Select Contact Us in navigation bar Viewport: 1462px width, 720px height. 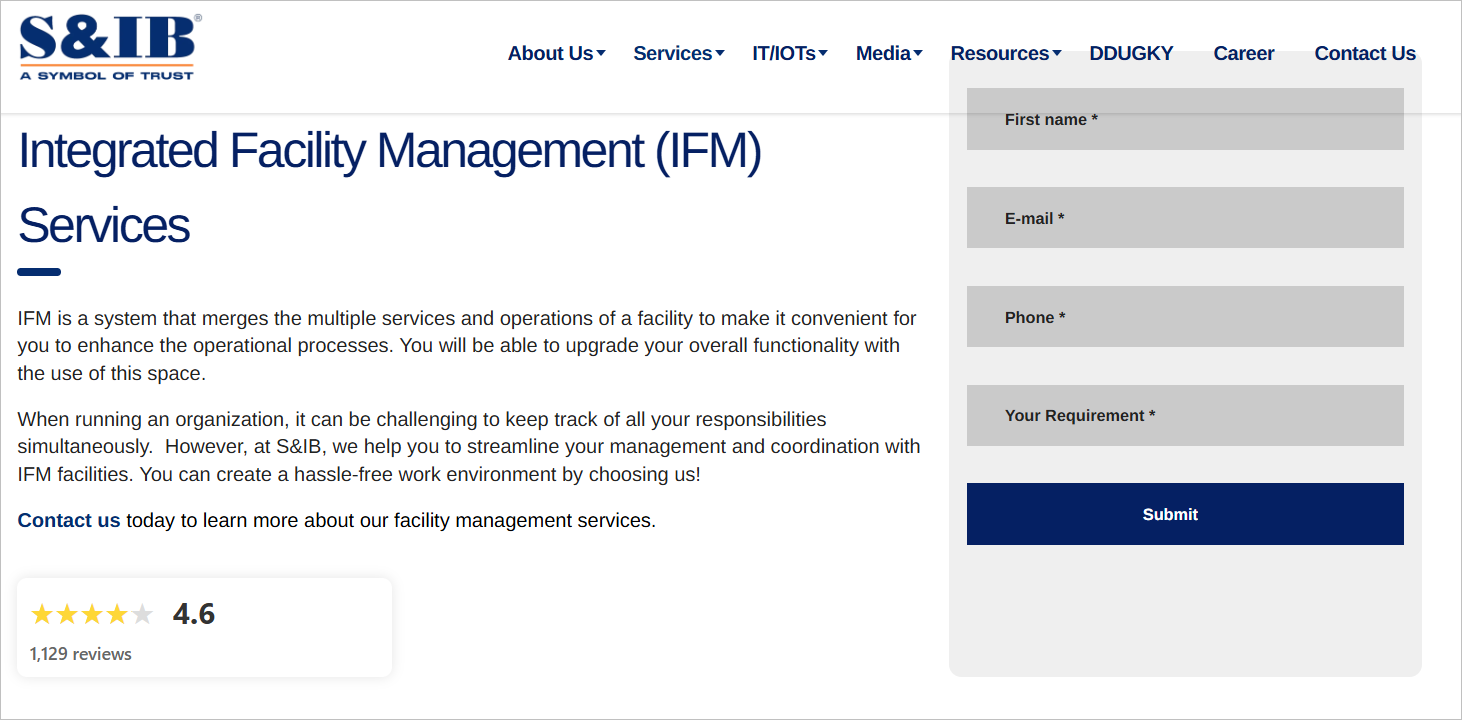point(1365,54)
